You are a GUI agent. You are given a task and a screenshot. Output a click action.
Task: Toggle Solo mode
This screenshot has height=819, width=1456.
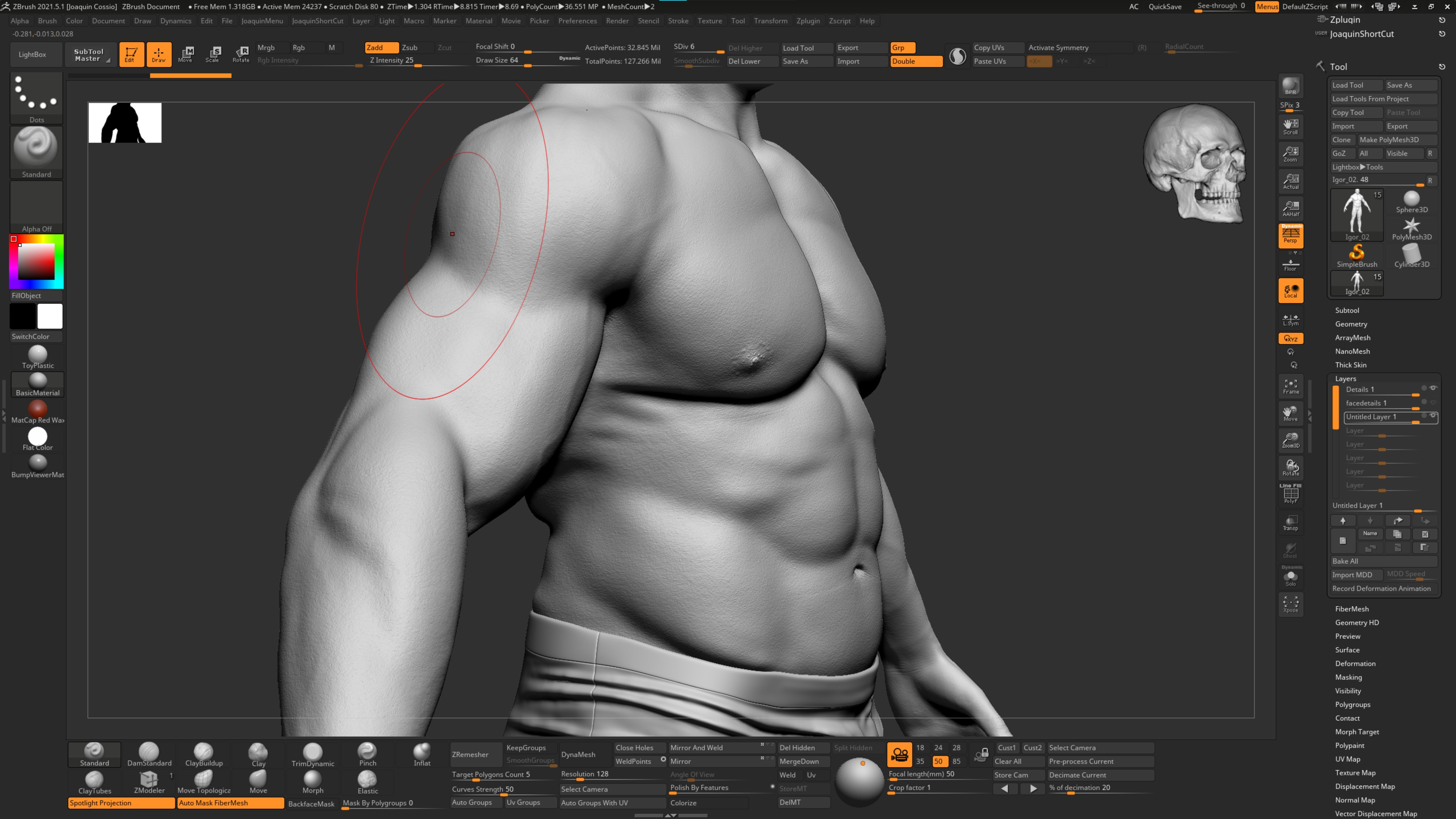1290,576
